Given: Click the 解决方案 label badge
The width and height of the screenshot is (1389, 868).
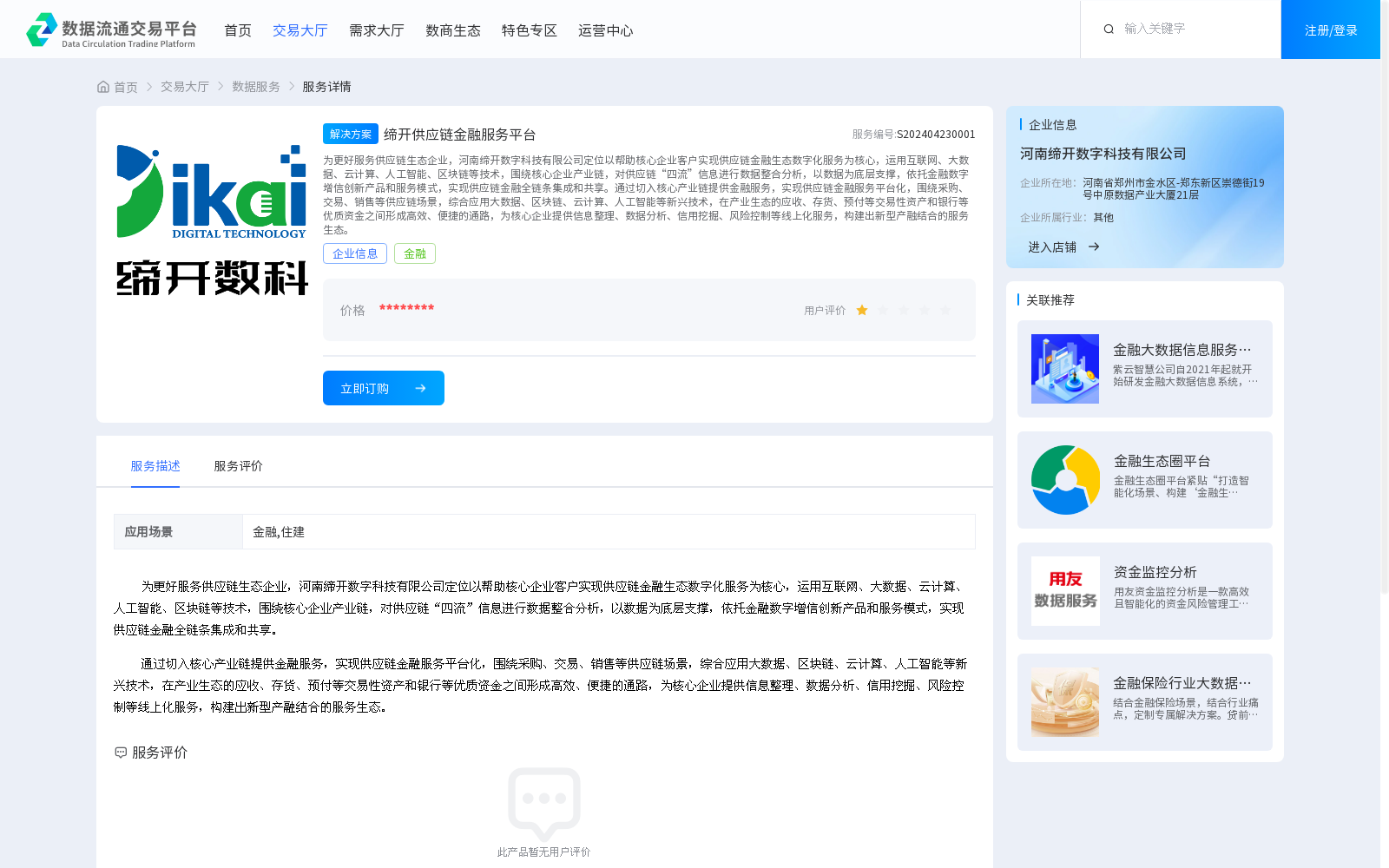Looking at the screenshot, I should click(x=351, y=134).
